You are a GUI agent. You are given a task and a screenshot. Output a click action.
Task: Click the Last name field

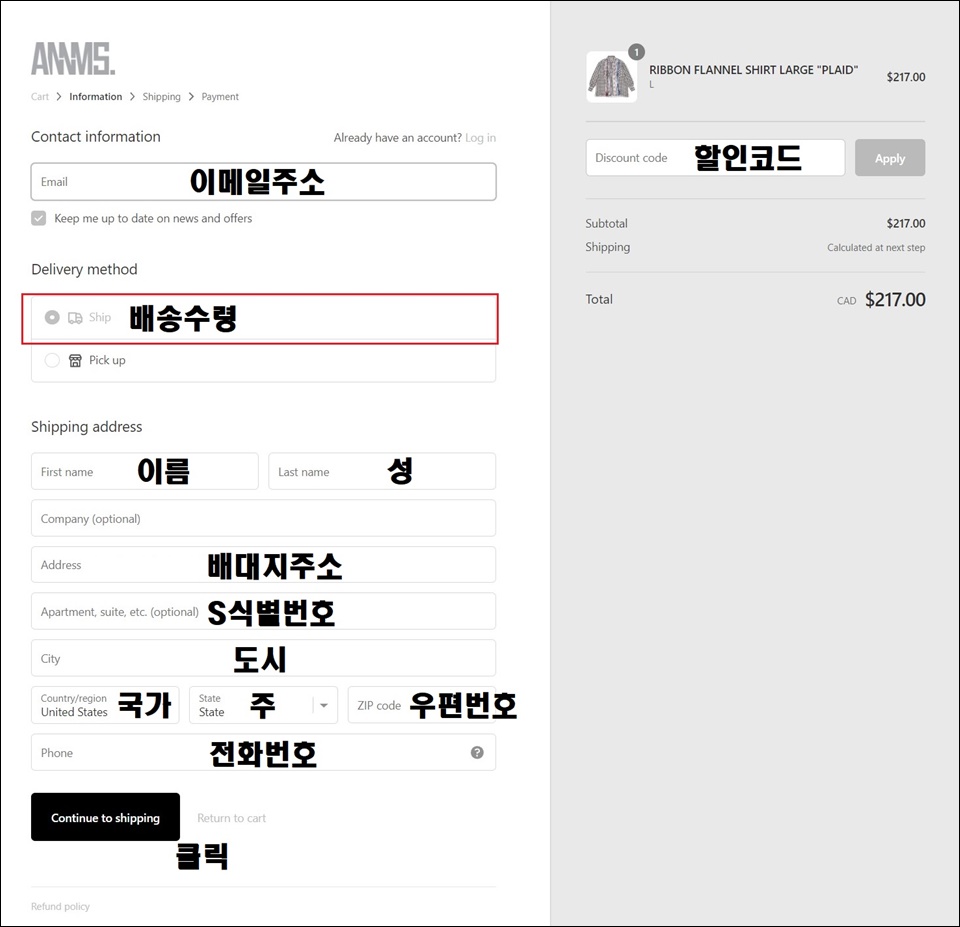381,471
